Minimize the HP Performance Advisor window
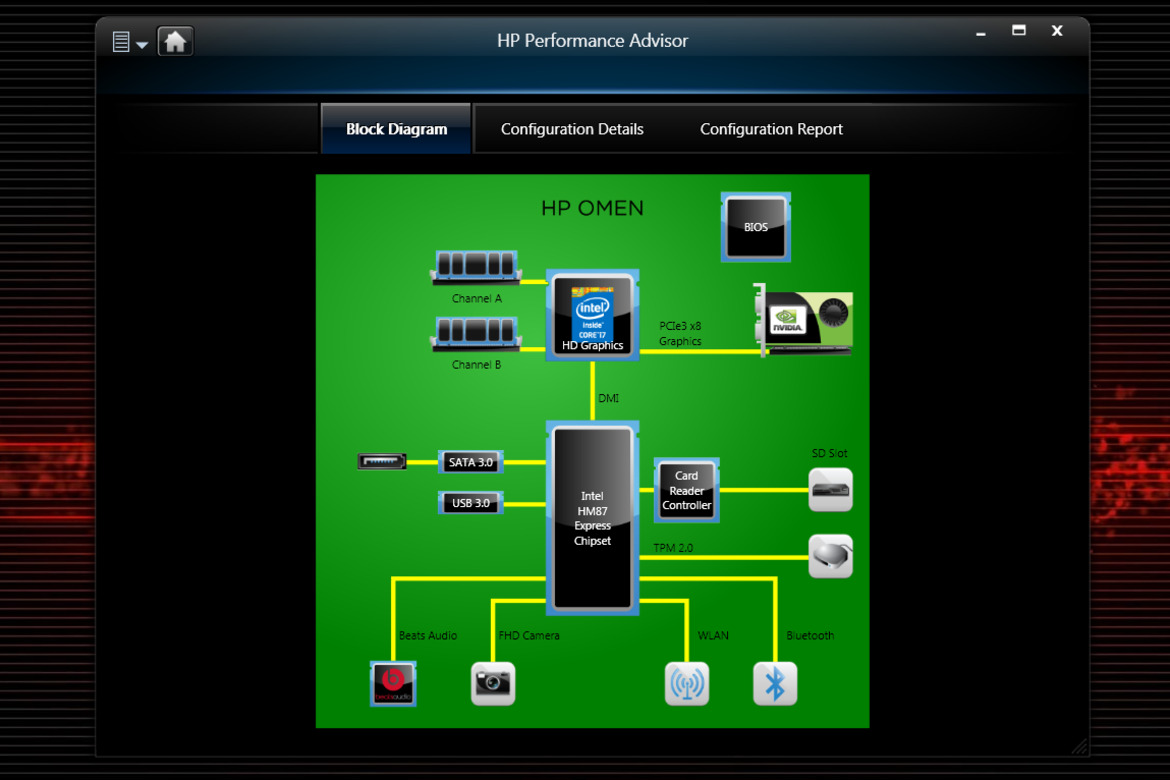Viewport: 1170px width, 780px height. (980, 32)
